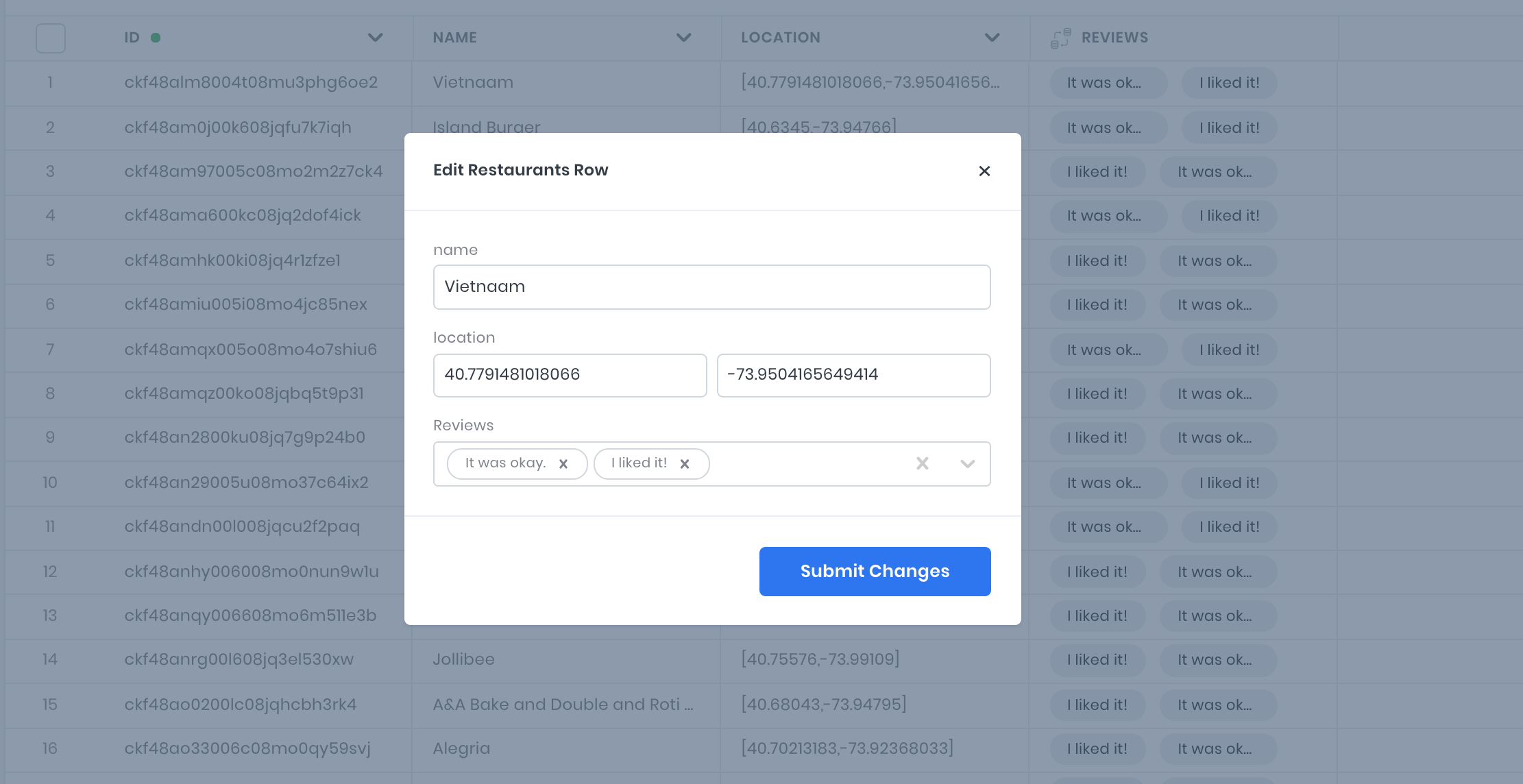Click the latitude input field
1523x784 pixels.
(x=570, y=375)
